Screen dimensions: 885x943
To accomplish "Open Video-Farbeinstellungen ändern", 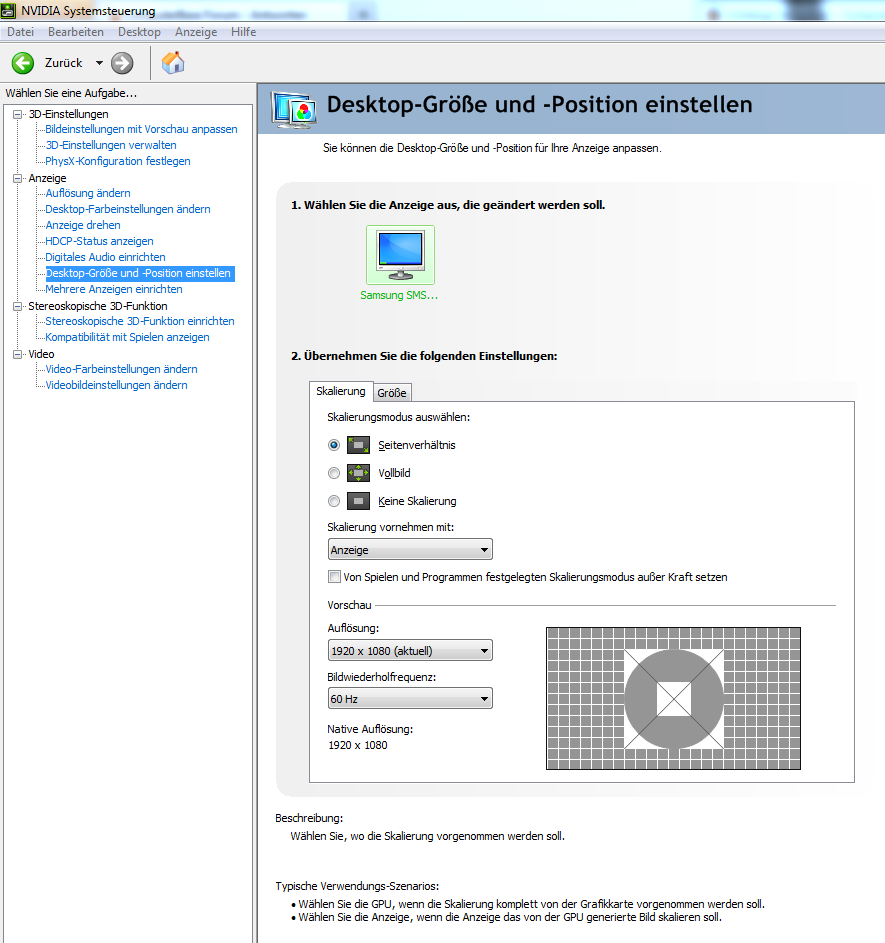I will pos(121,369).
